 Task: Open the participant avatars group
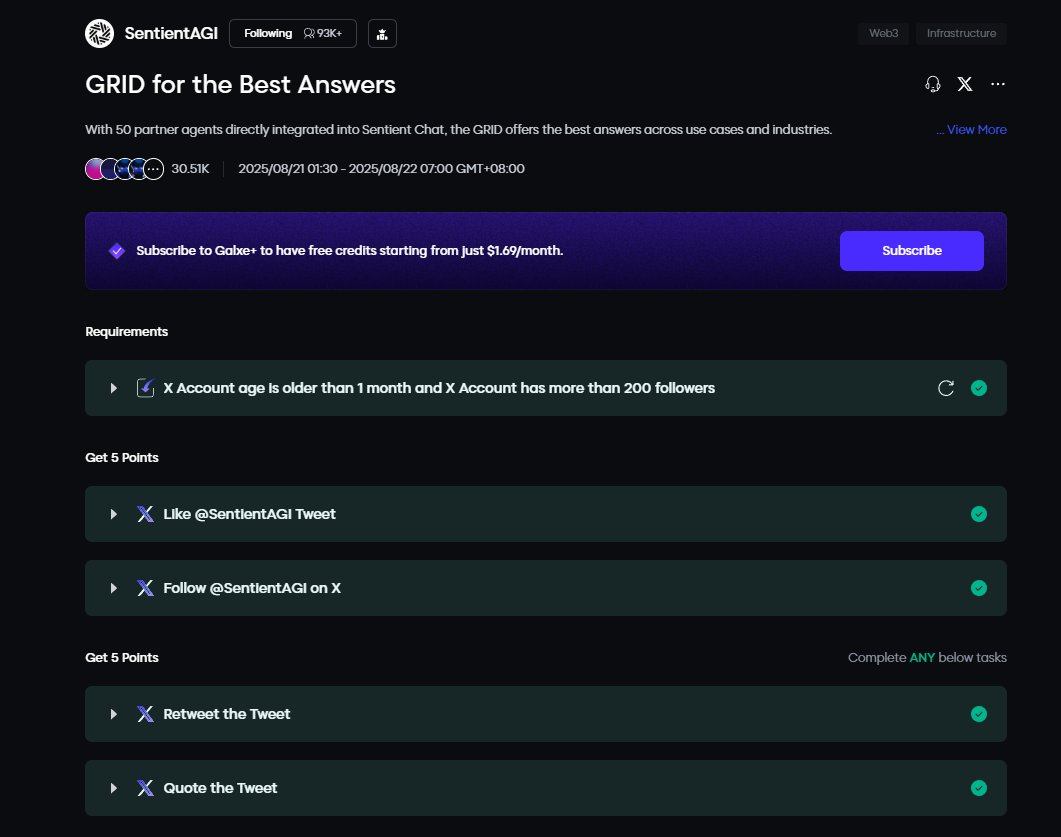pos(125,168)
